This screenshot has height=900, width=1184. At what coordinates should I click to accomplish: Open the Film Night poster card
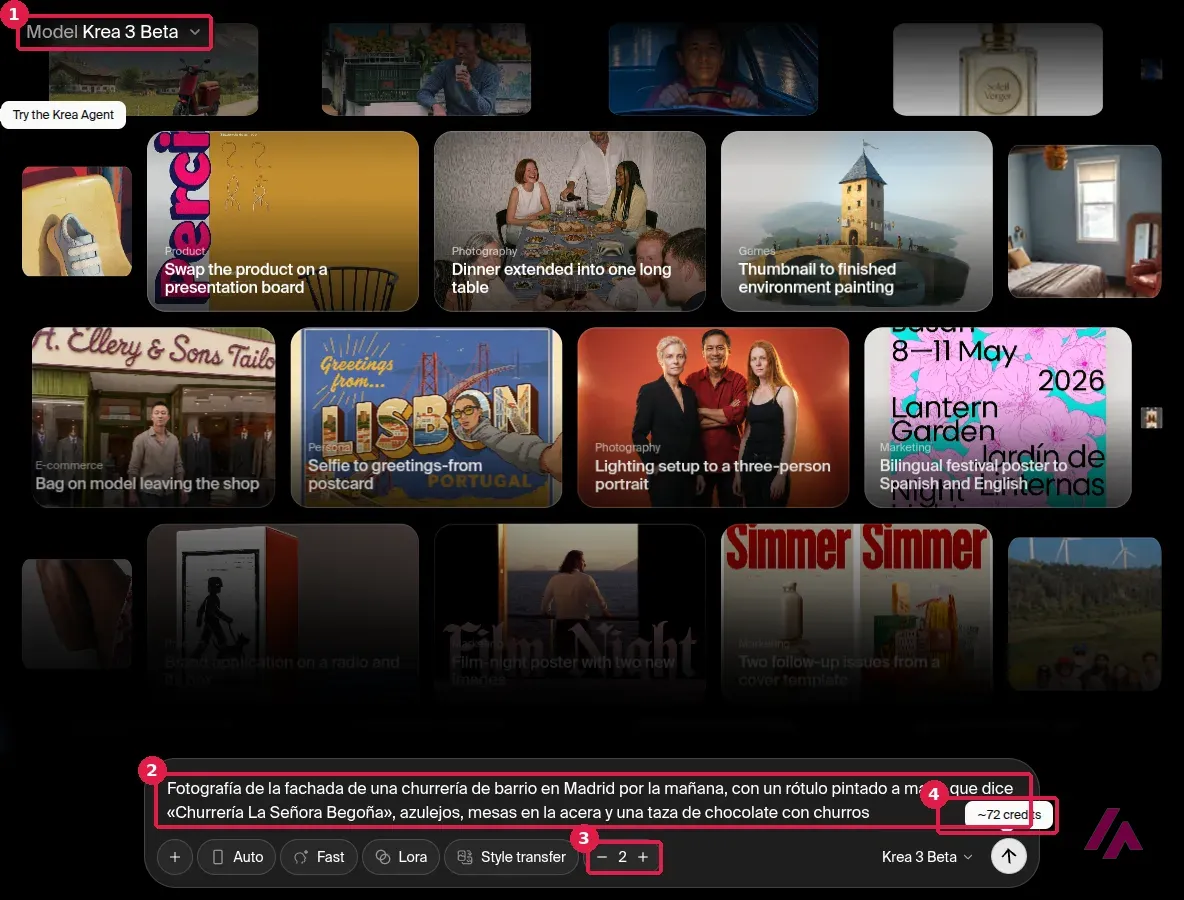pos(570,613)
